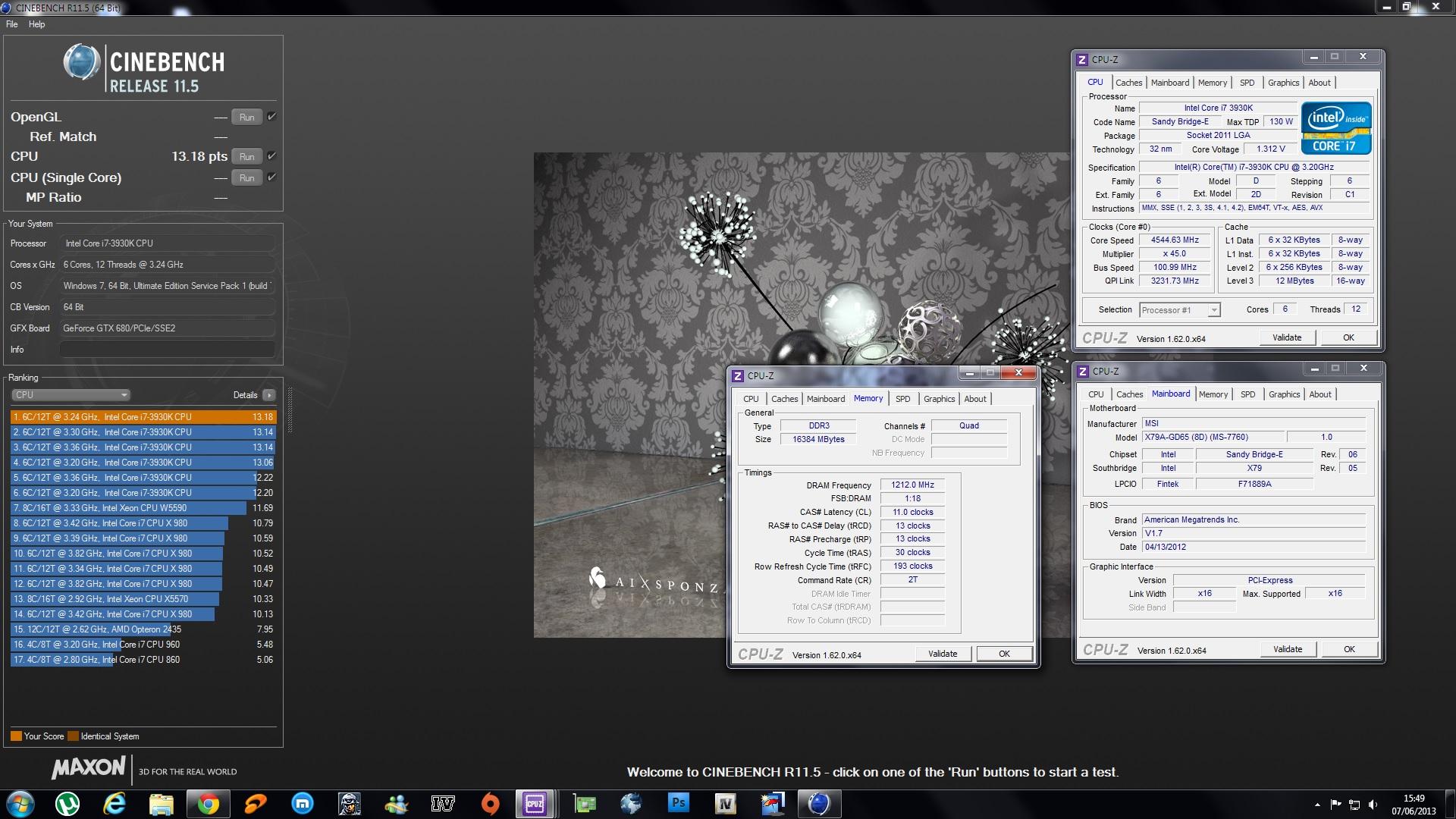Screen dimensions: 1456x819
Task: Open the dark character taskbar icon
Action: [350, 804]
